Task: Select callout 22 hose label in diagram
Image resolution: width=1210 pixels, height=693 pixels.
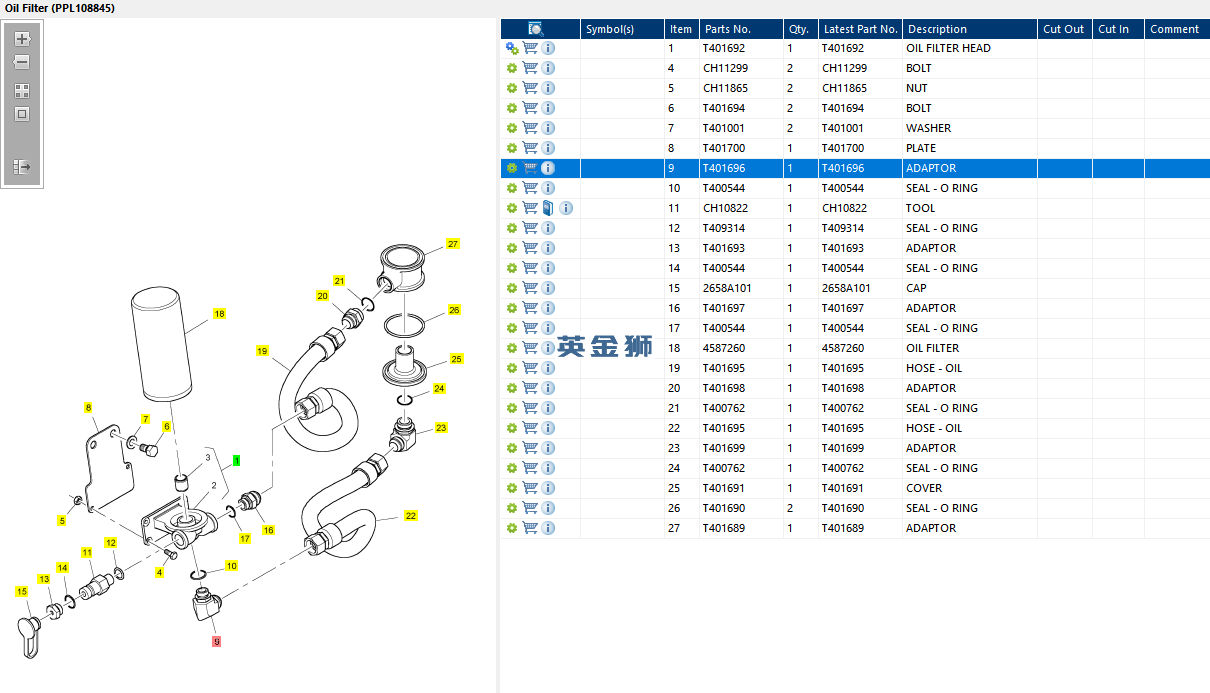Action: pyautogui.click(x=410, y=516)
